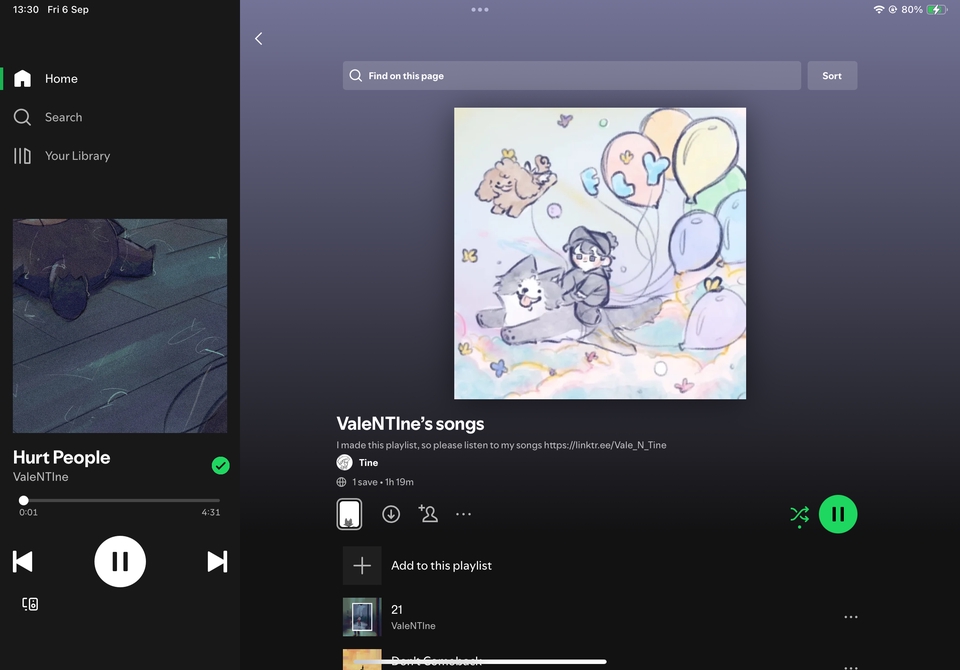
Task: Go back using the chevron arrow
Action: click(259, 39)
